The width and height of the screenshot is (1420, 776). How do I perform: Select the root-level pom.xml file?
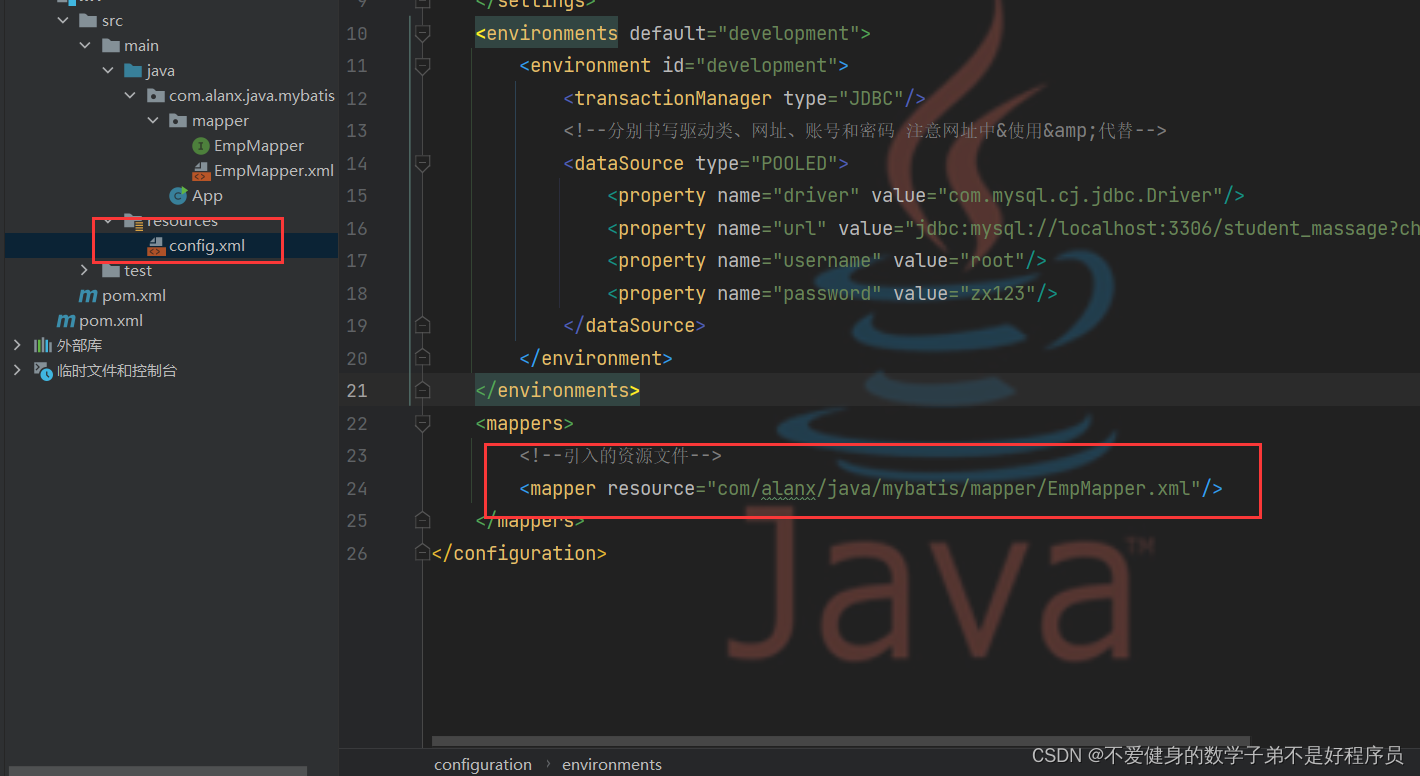(x=111, y=321)
